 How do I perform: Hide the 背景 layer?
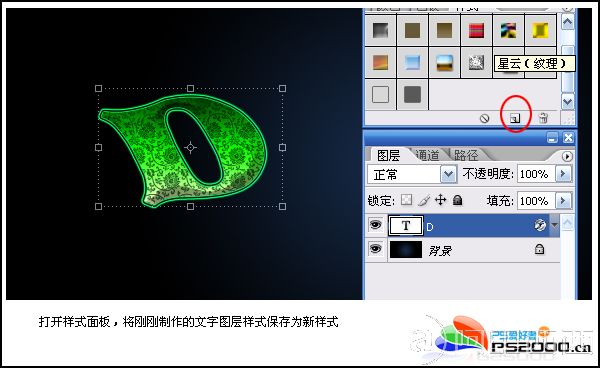tap(375, 249)
